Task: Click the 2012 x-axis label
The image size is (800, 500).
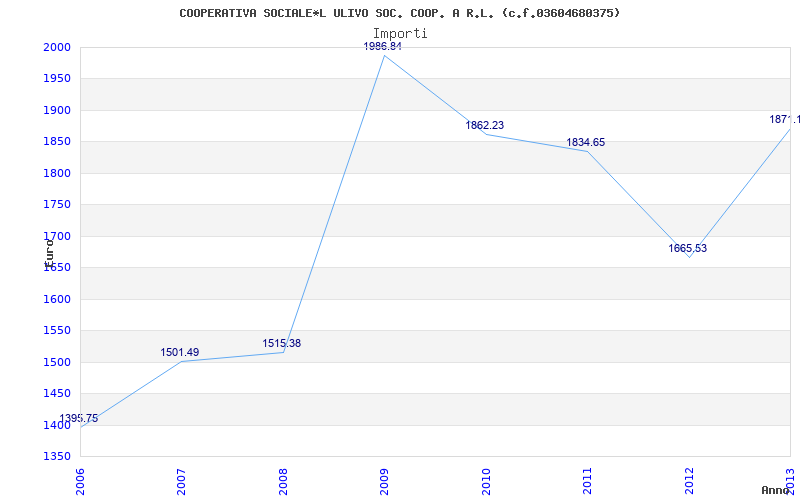Action: [x=689, y=481]
